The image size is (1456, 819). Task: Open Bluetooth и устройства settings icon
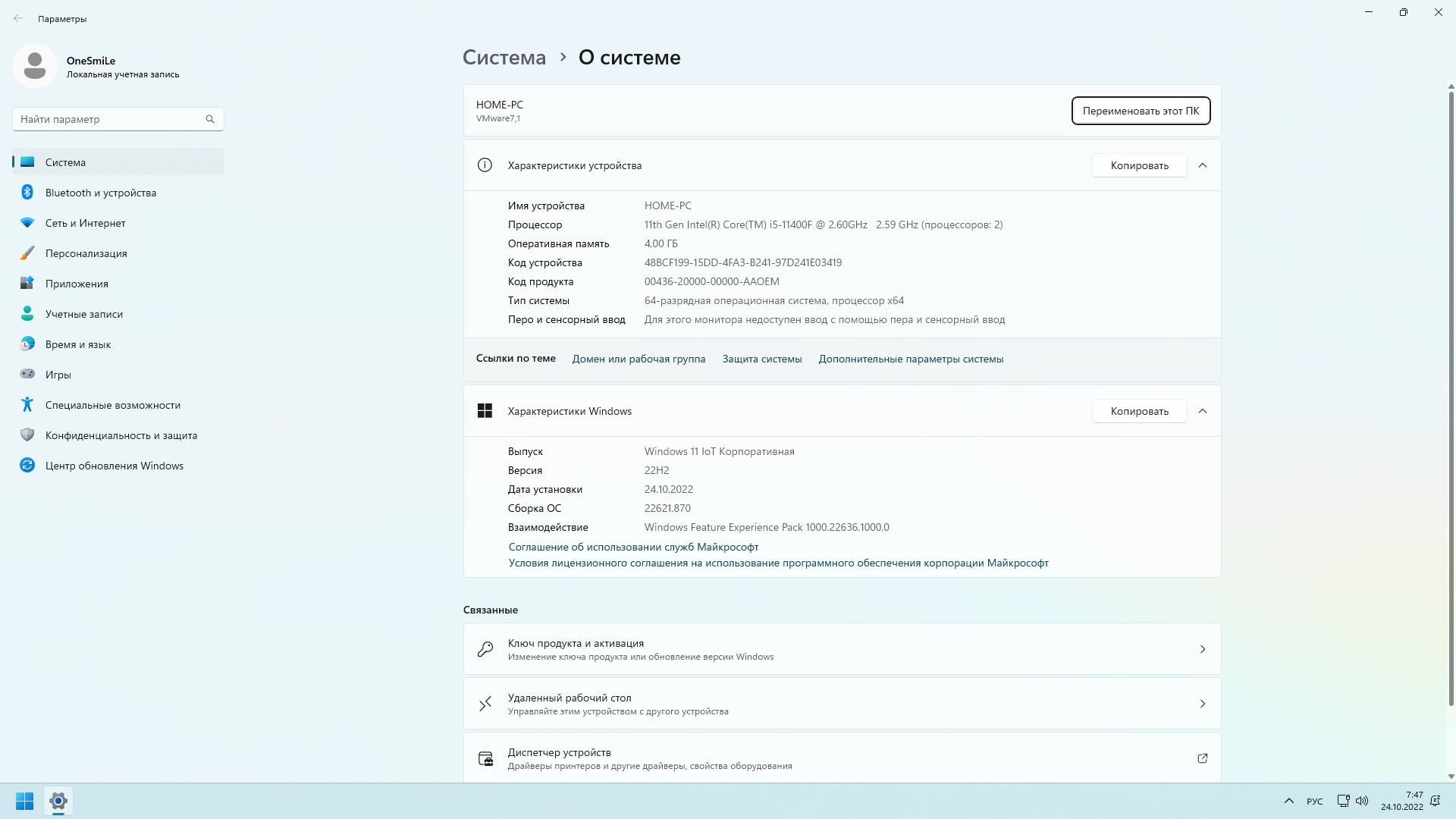click(27, 193)
